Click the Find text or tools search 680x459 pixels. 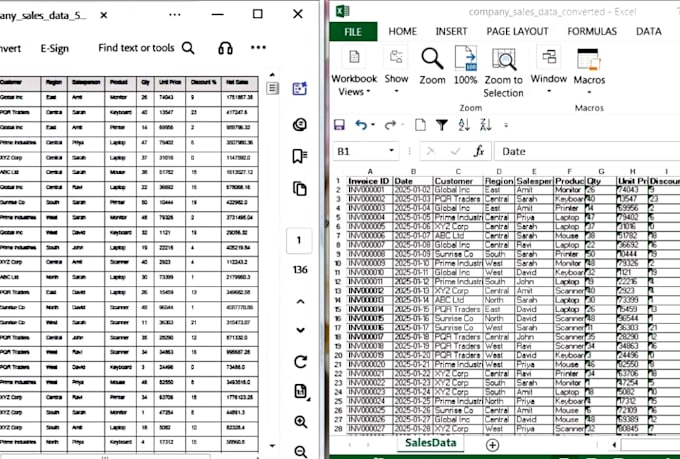point(146,48)
